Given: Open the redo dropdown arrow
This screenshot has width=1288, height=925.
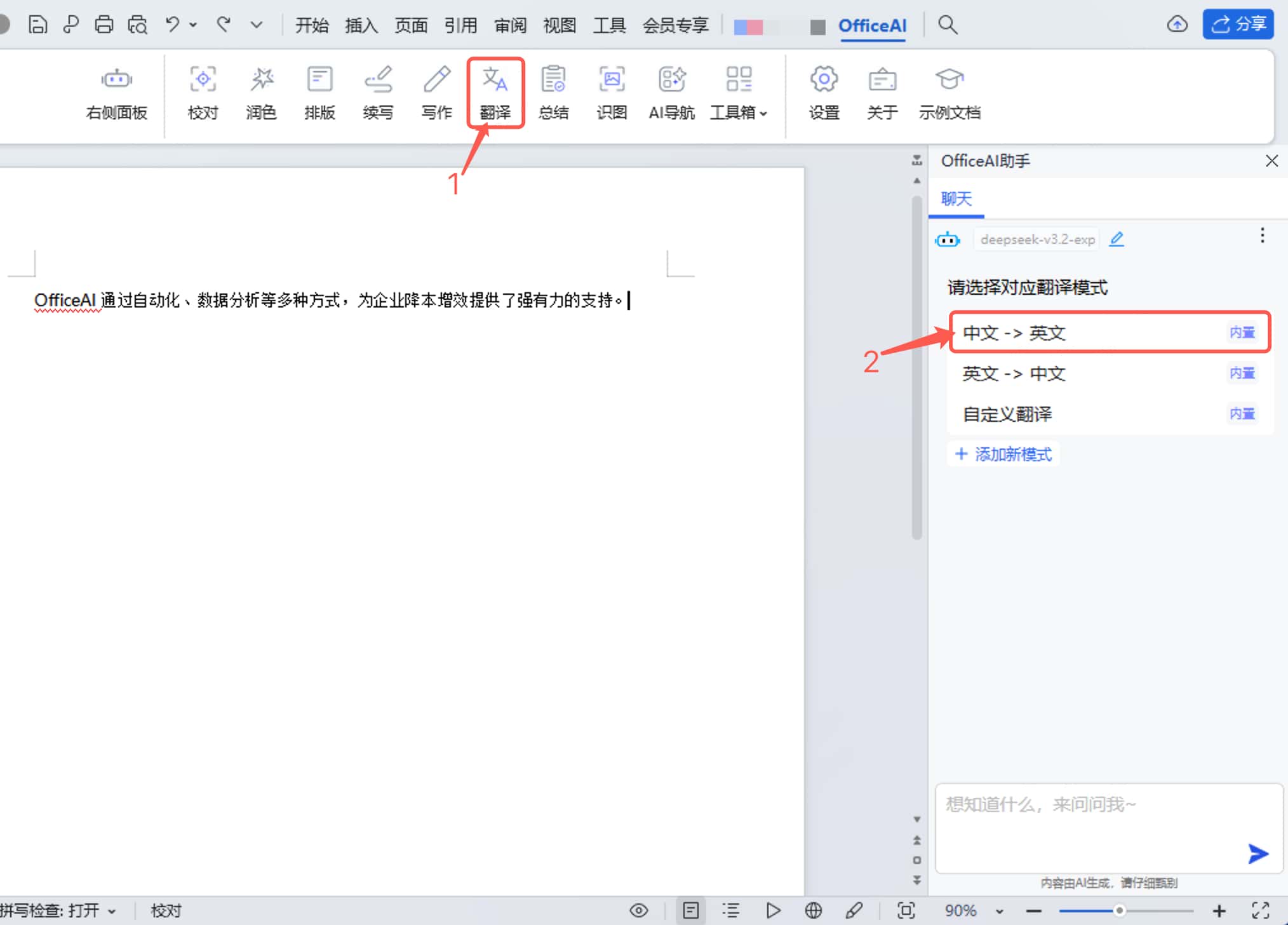Looking at the screenshot, I should (256, 25).
